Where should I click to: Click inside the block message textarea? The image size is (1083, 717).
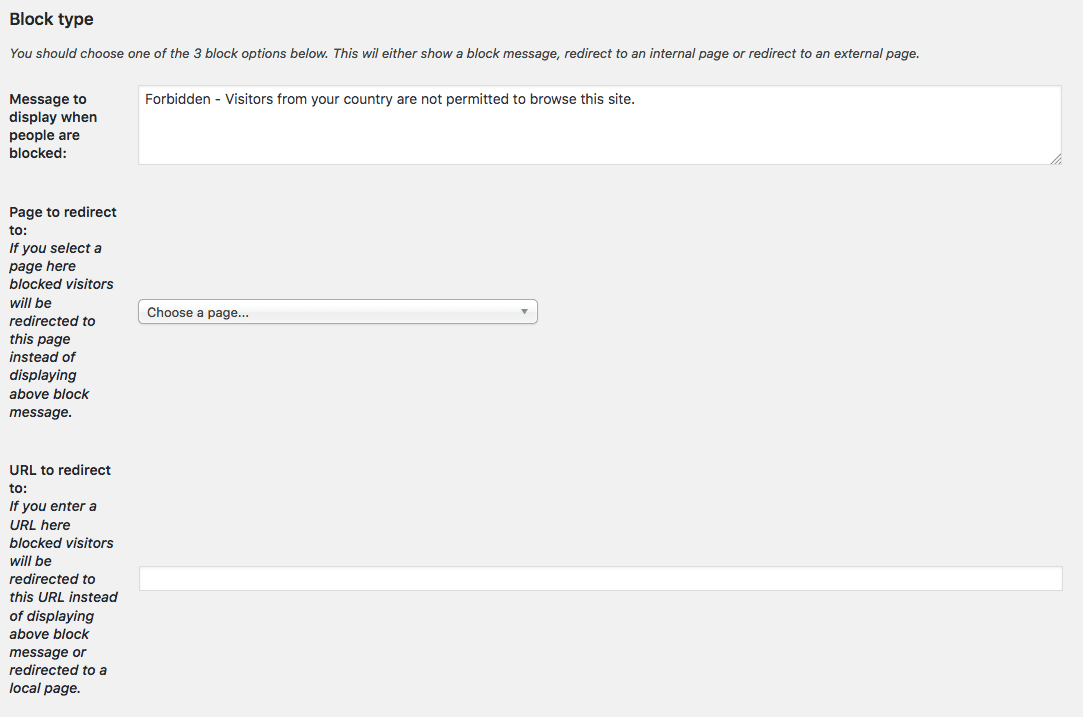pos(600,125)
